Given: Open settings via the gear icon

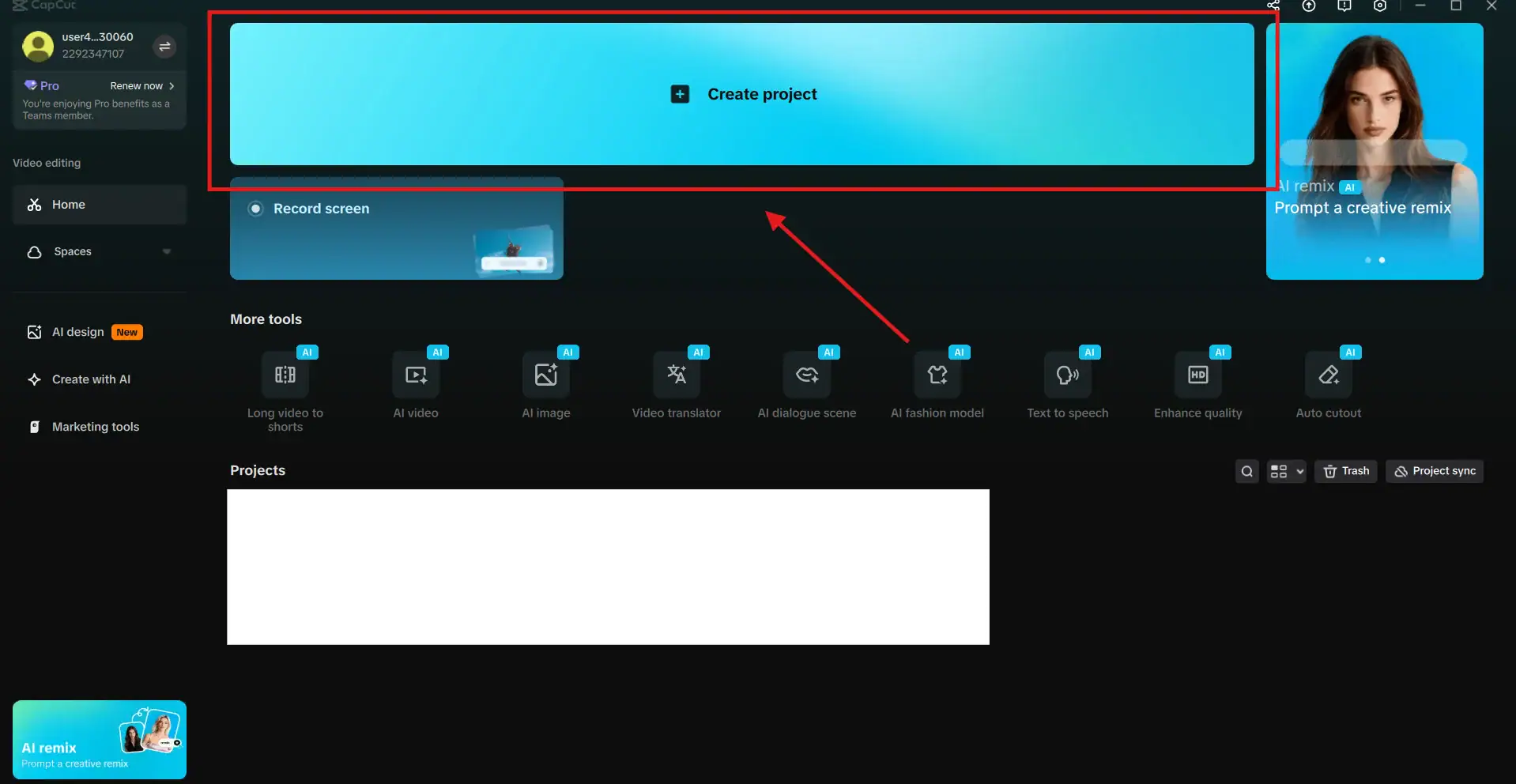Looking at the screenshot, I should (1381, 6).
